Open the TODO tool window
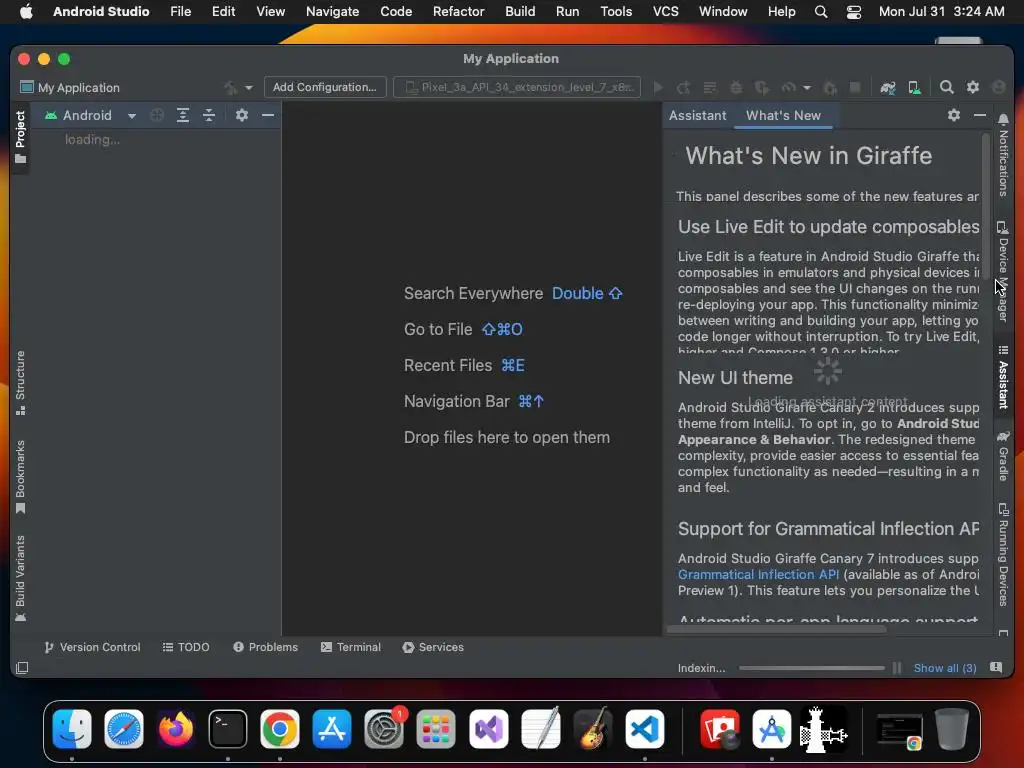The width and height of the screenshot is (1024, 768). pos(186,647)
